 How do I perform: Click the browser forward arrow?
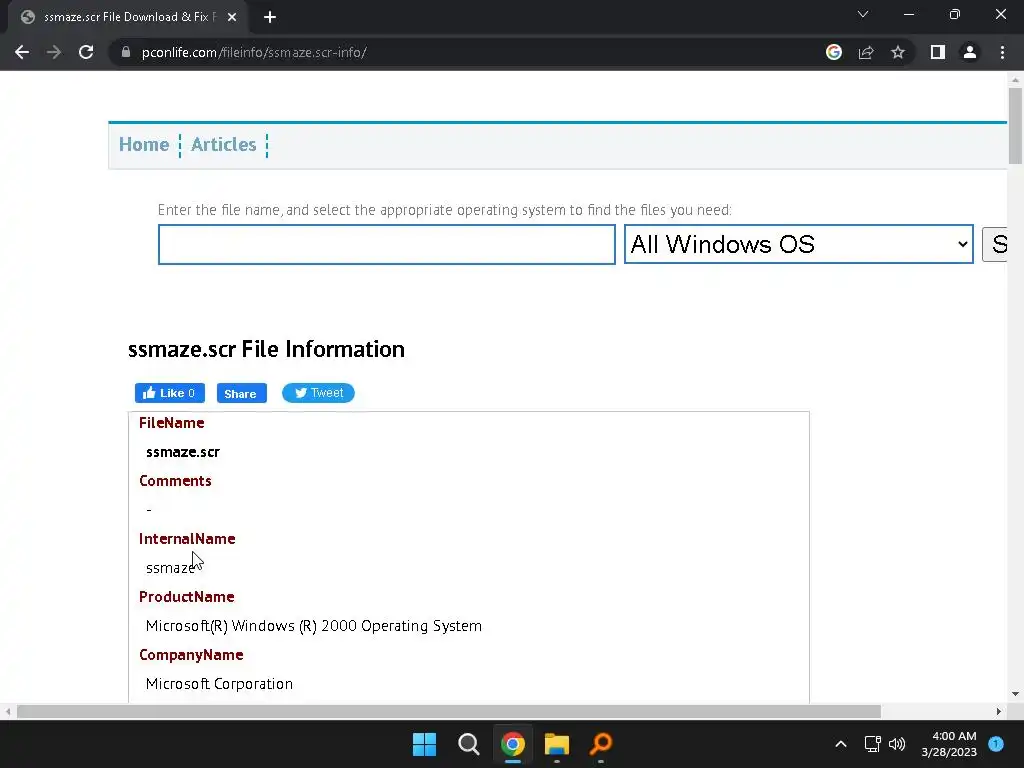(54, 52)
